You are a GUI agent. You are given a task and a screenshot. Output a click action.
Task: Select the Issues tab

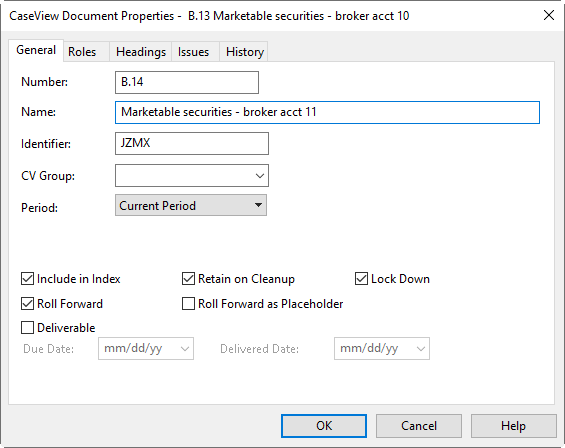(x=193, y=52)
